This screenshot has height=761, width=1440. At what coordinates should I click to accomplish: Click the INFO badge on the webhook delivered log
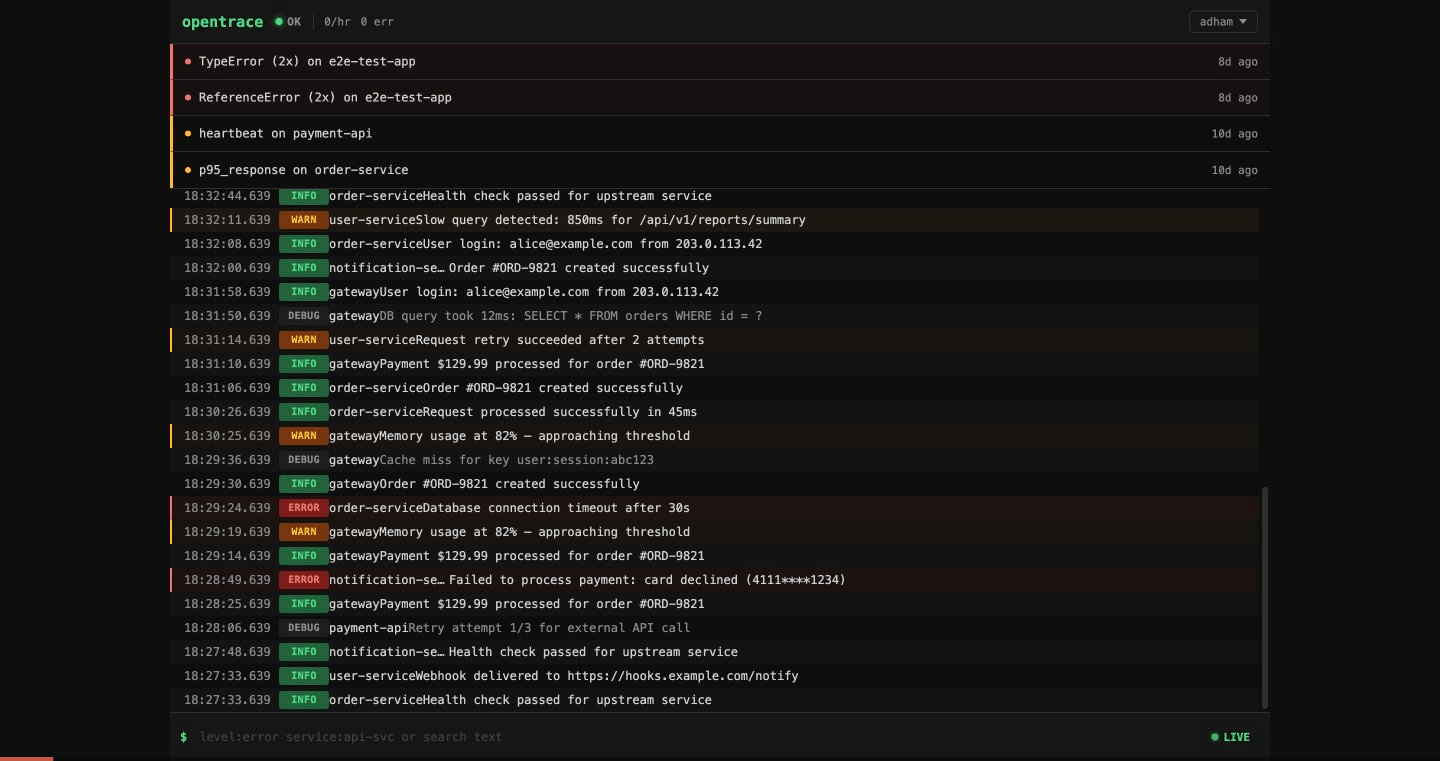303,675
